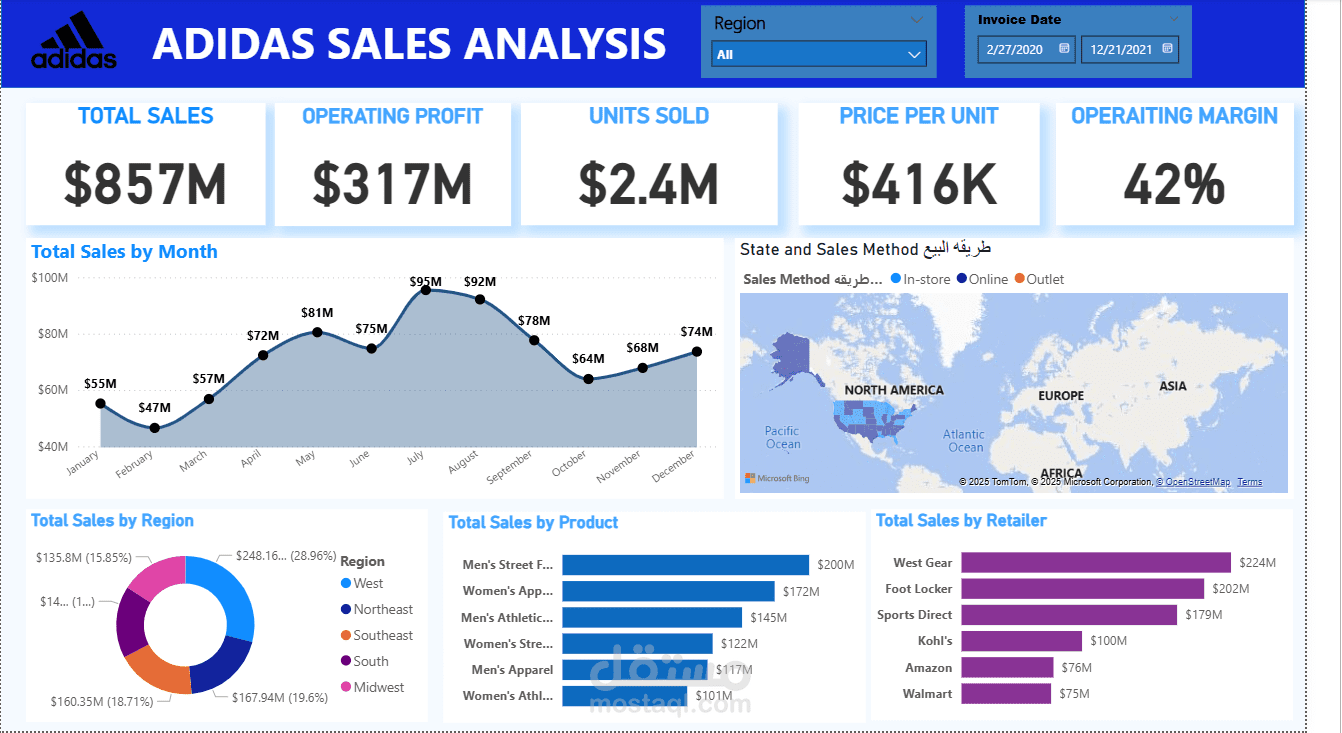Open calendar picker for start date 2/27/2020
The image size is (1342, 733).
pyautogui.click(x=1065, y=48)
